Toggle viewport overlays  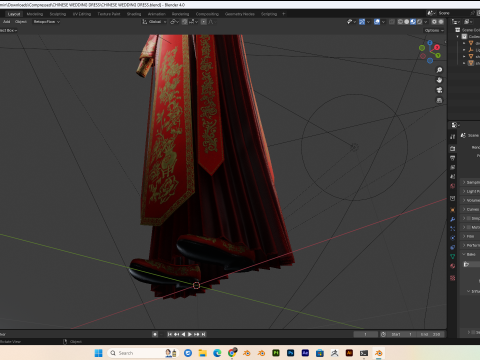click(x=377, y=22)
